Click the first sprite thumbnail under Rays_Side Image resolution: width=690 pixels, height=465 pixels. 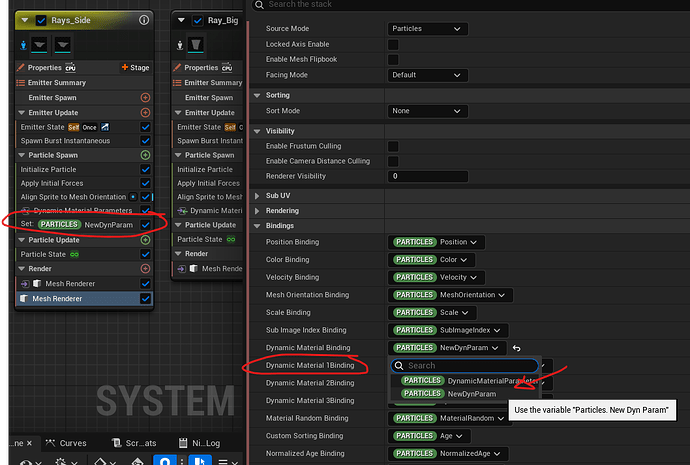coord(41,44)
